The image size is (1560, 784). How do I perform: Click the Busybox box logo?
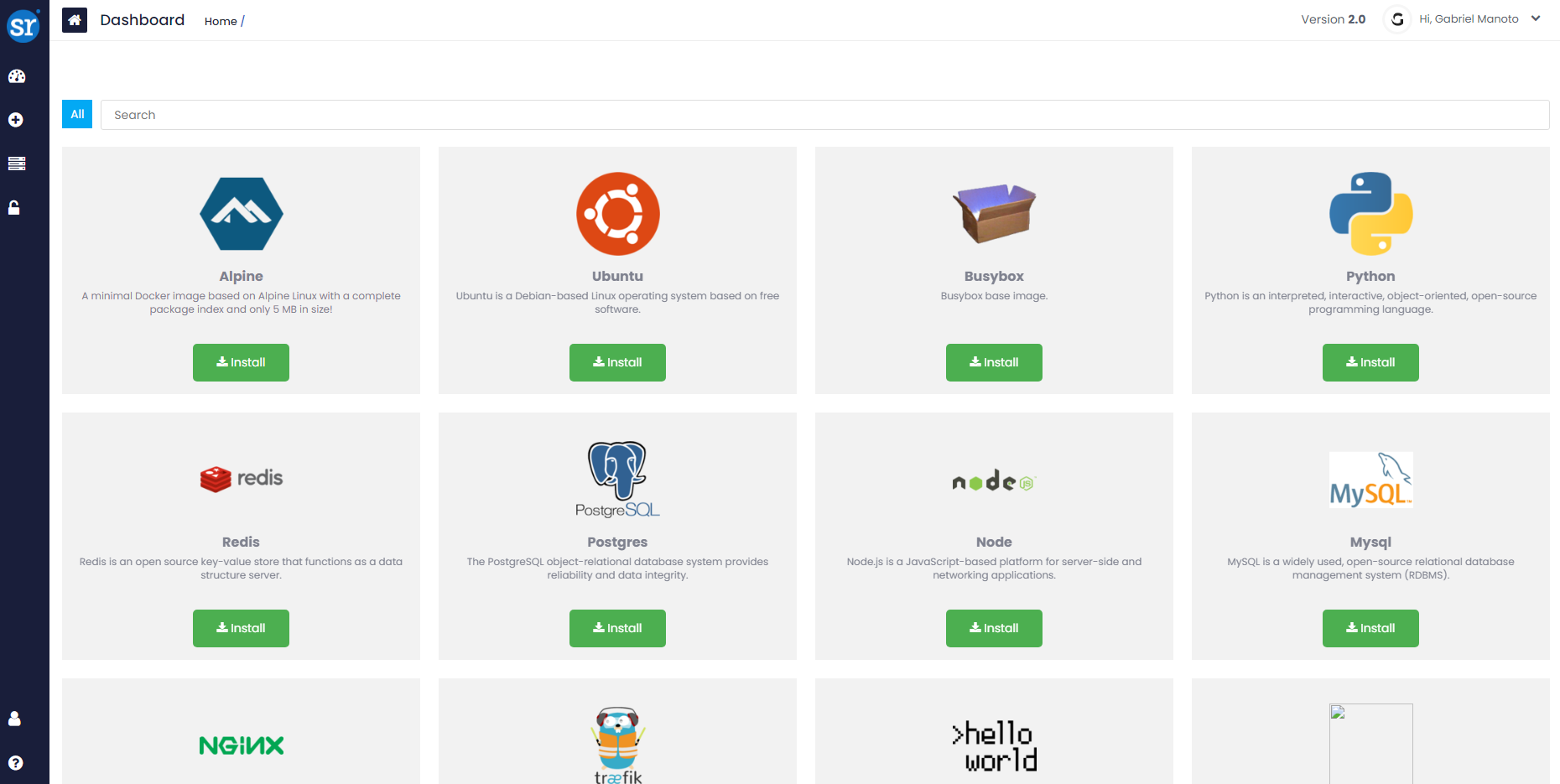[x=994, y=213]
